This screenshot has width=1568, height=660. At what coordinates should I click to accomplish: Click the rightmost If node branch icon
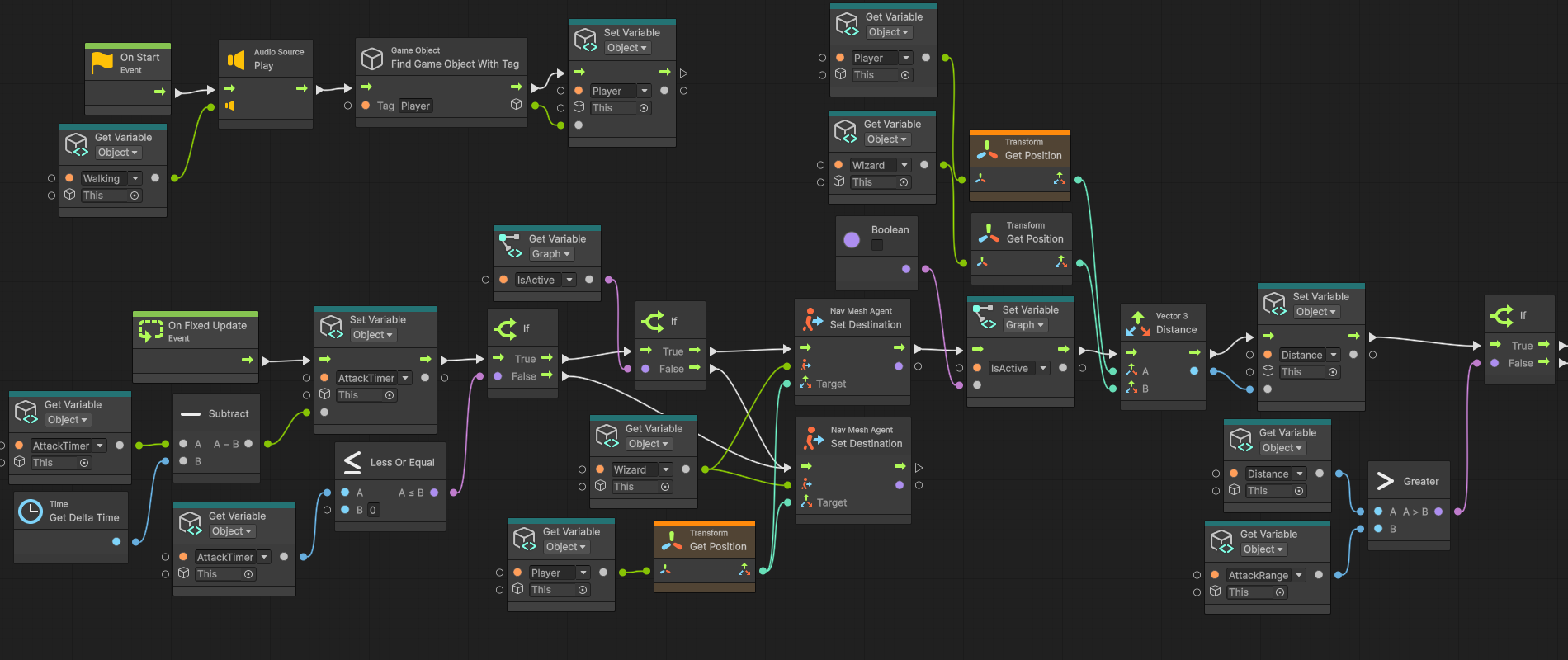coord(1501,315)
